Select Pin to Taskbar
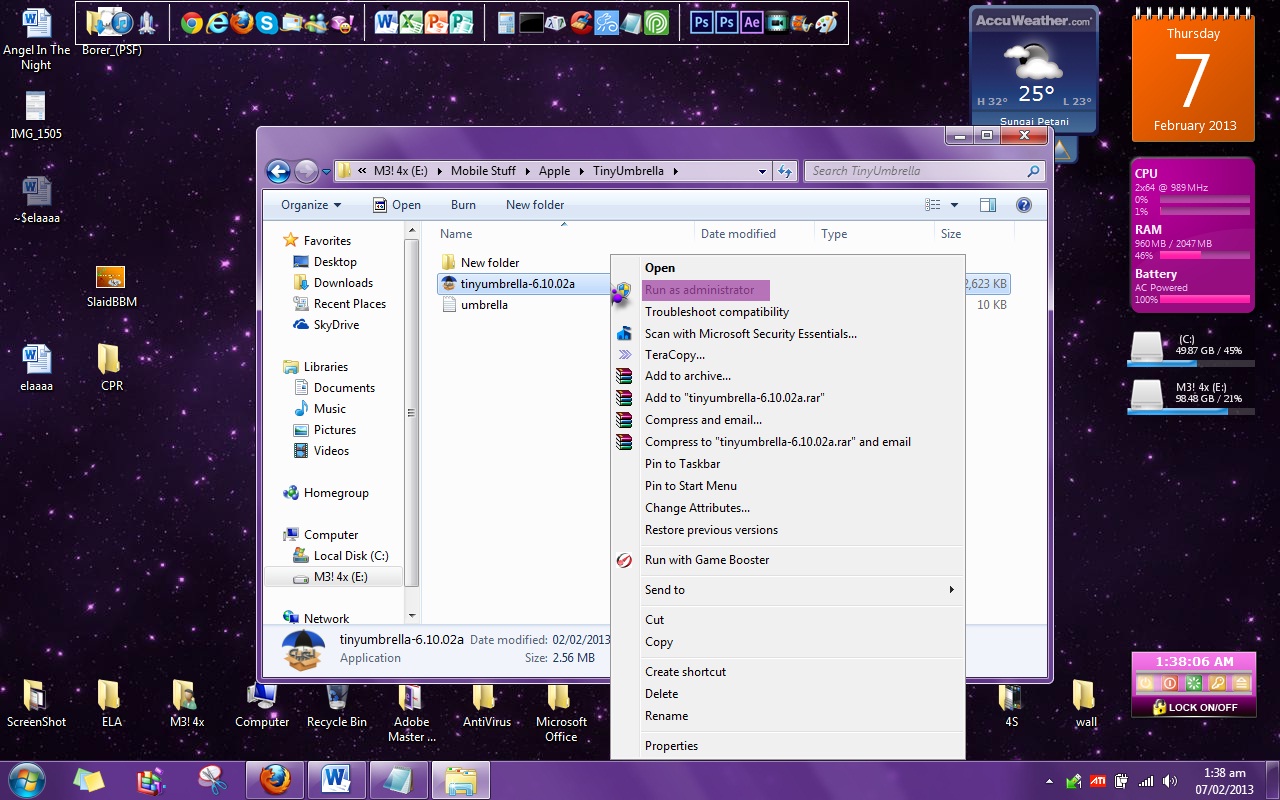The height and width of the screenshot is (800, 1280). (788, 464)
